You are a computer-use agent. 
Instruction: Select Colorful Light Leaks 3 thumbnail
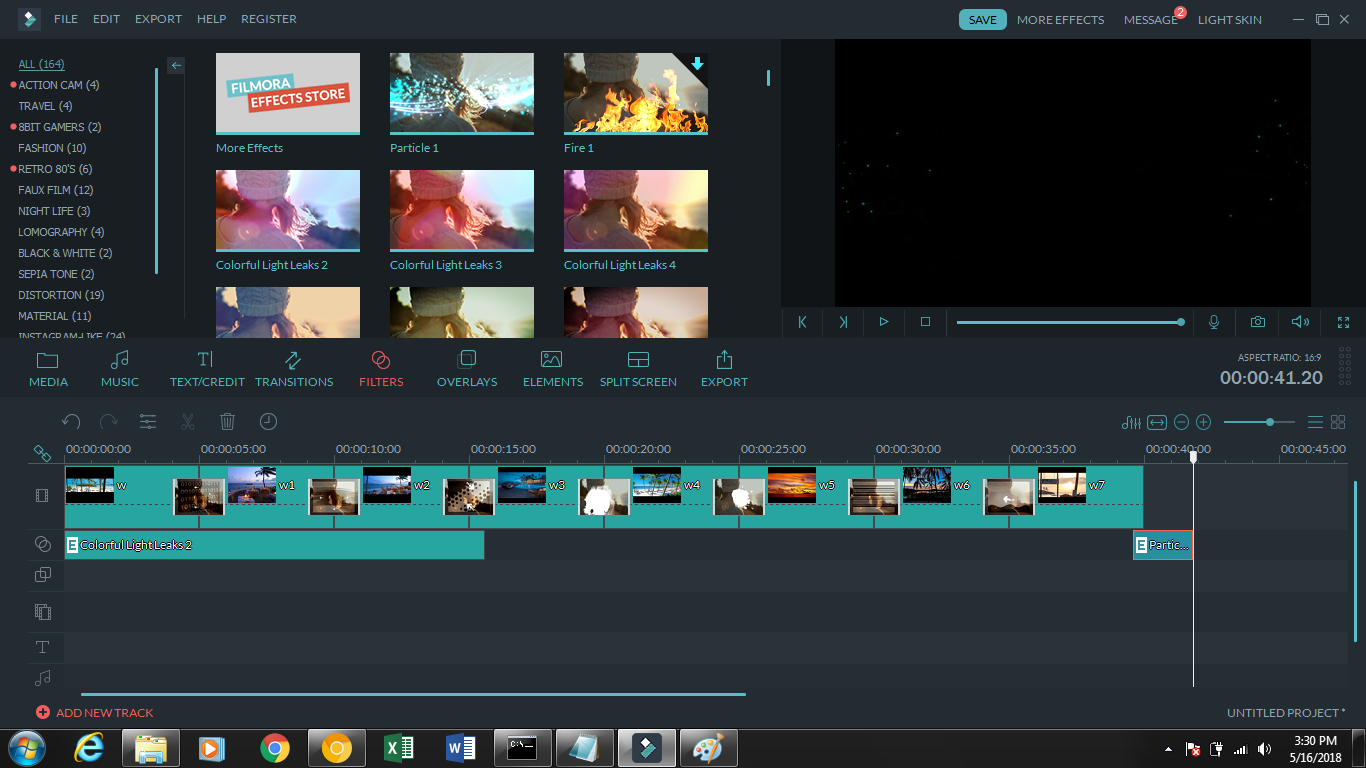[x=462, y=210]
